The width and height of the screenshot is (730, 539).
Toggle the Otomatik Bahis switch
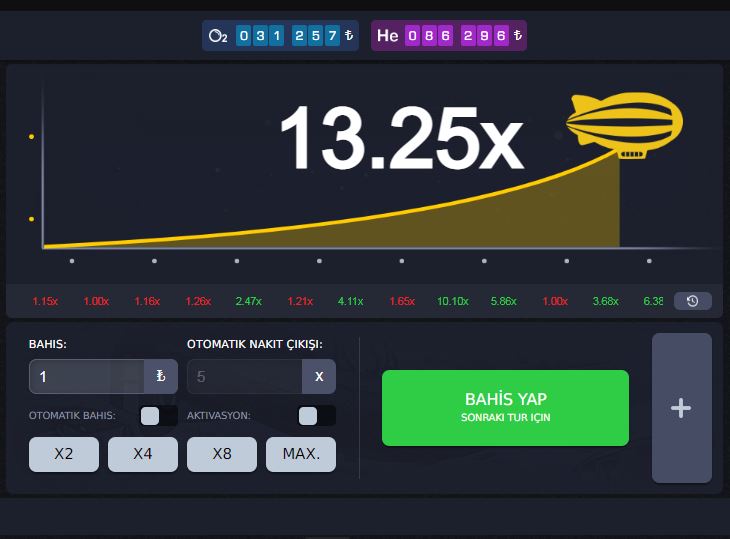[x=159, y=415]
